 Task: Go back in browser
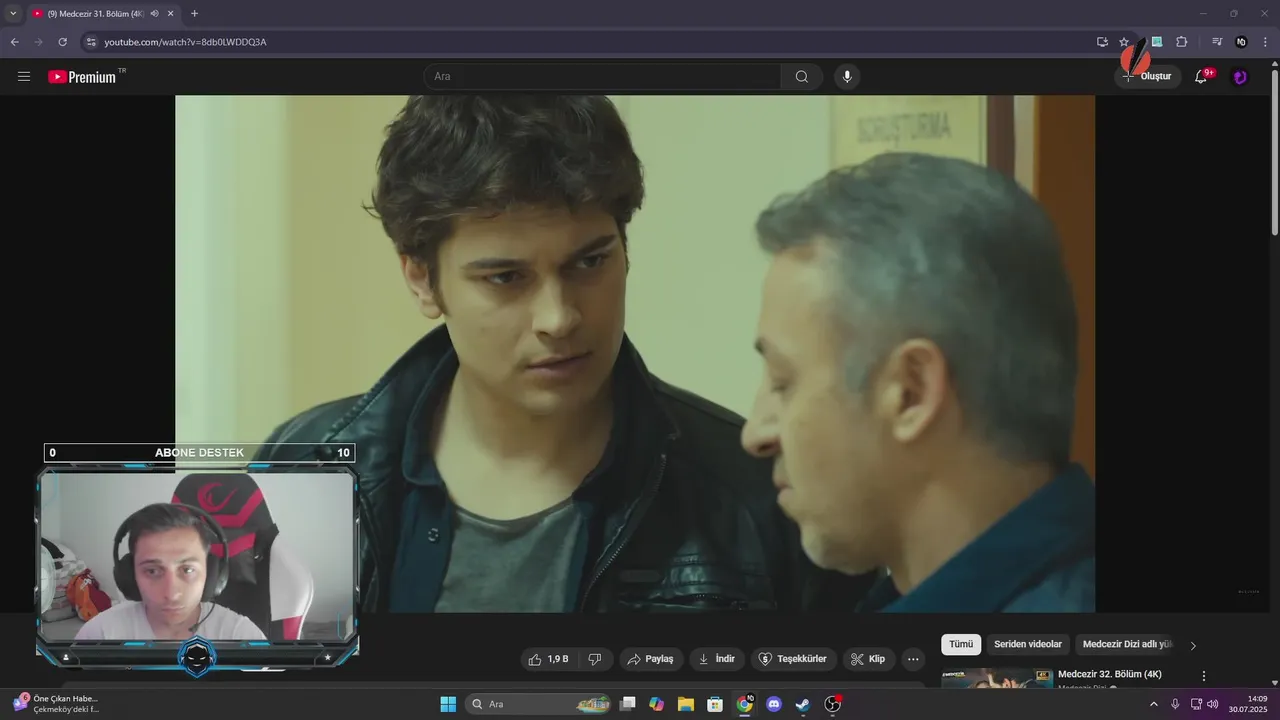pyautogui.click(x=14, y=42)
